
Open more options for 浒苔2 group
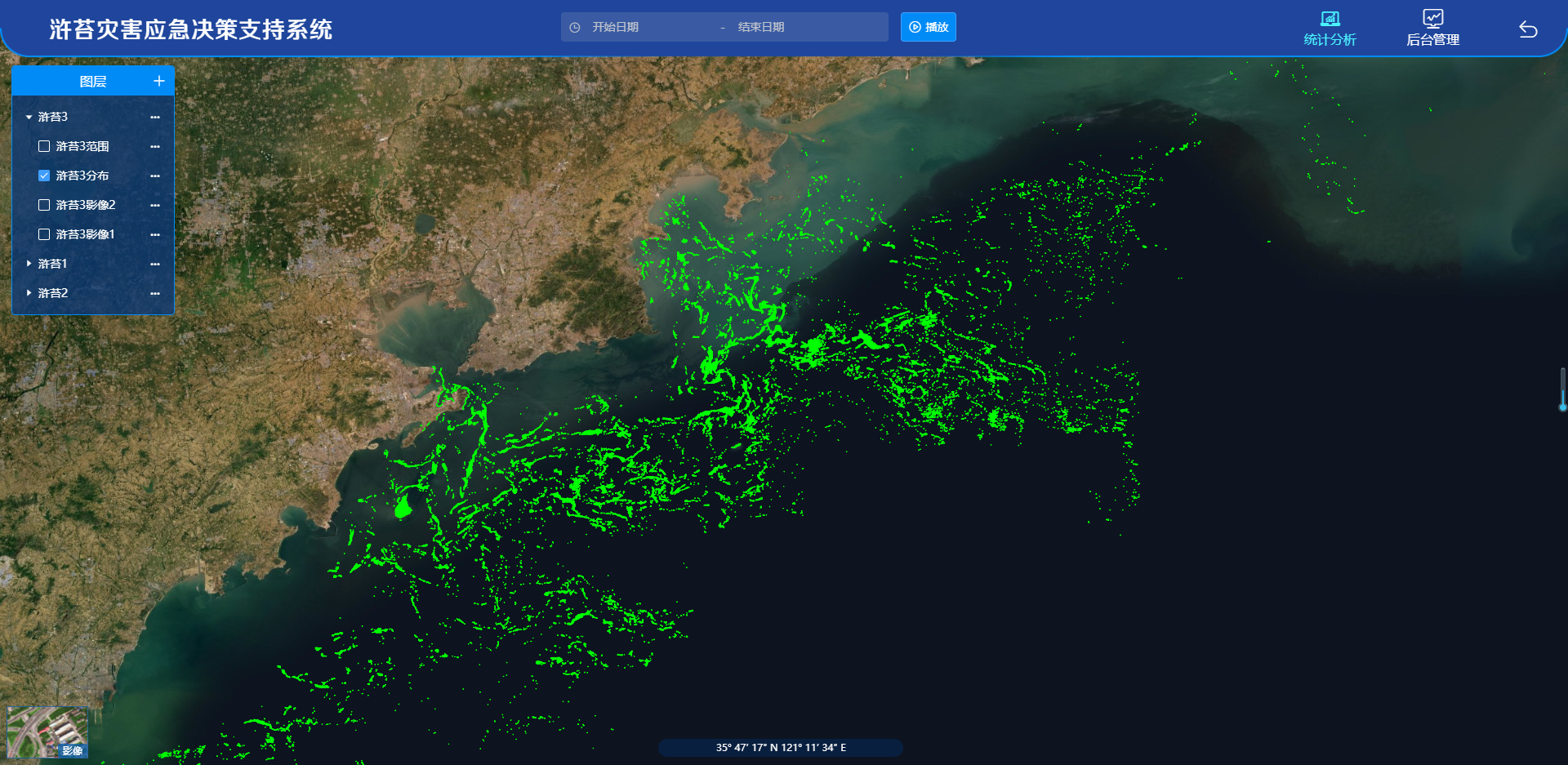click(155, 294)
